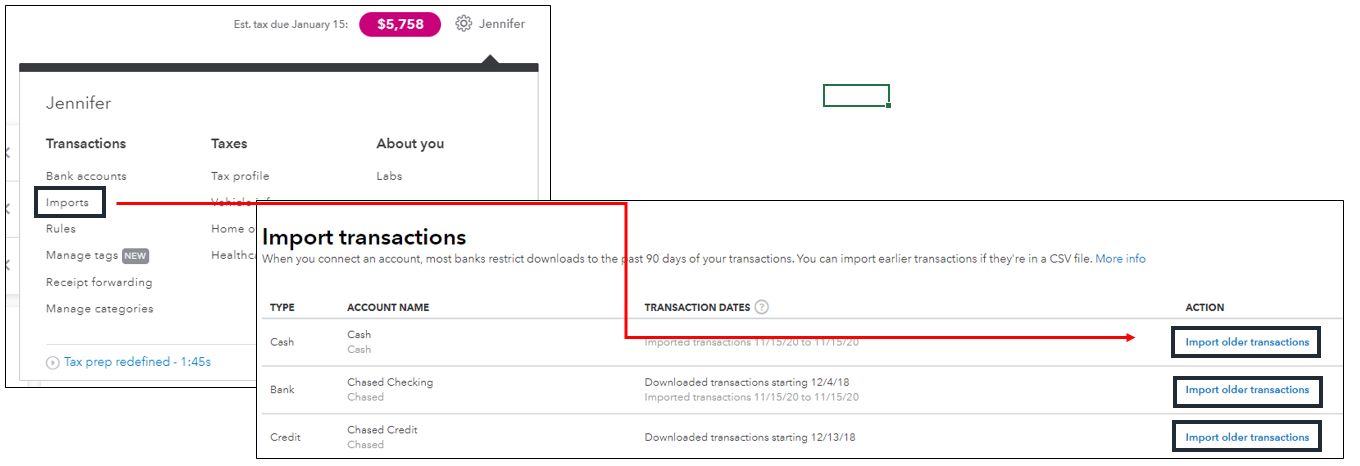Screen dimensions: 1360x466
Task: Import older transactions for Chased Credit
Action: (x=1247, y=437)
